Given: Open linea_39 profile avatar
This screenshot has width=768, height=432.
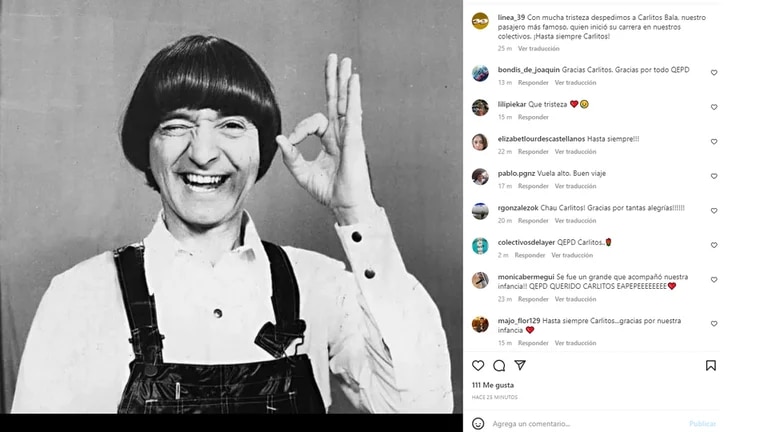Looking at the screenshot, I should (480, 21).
